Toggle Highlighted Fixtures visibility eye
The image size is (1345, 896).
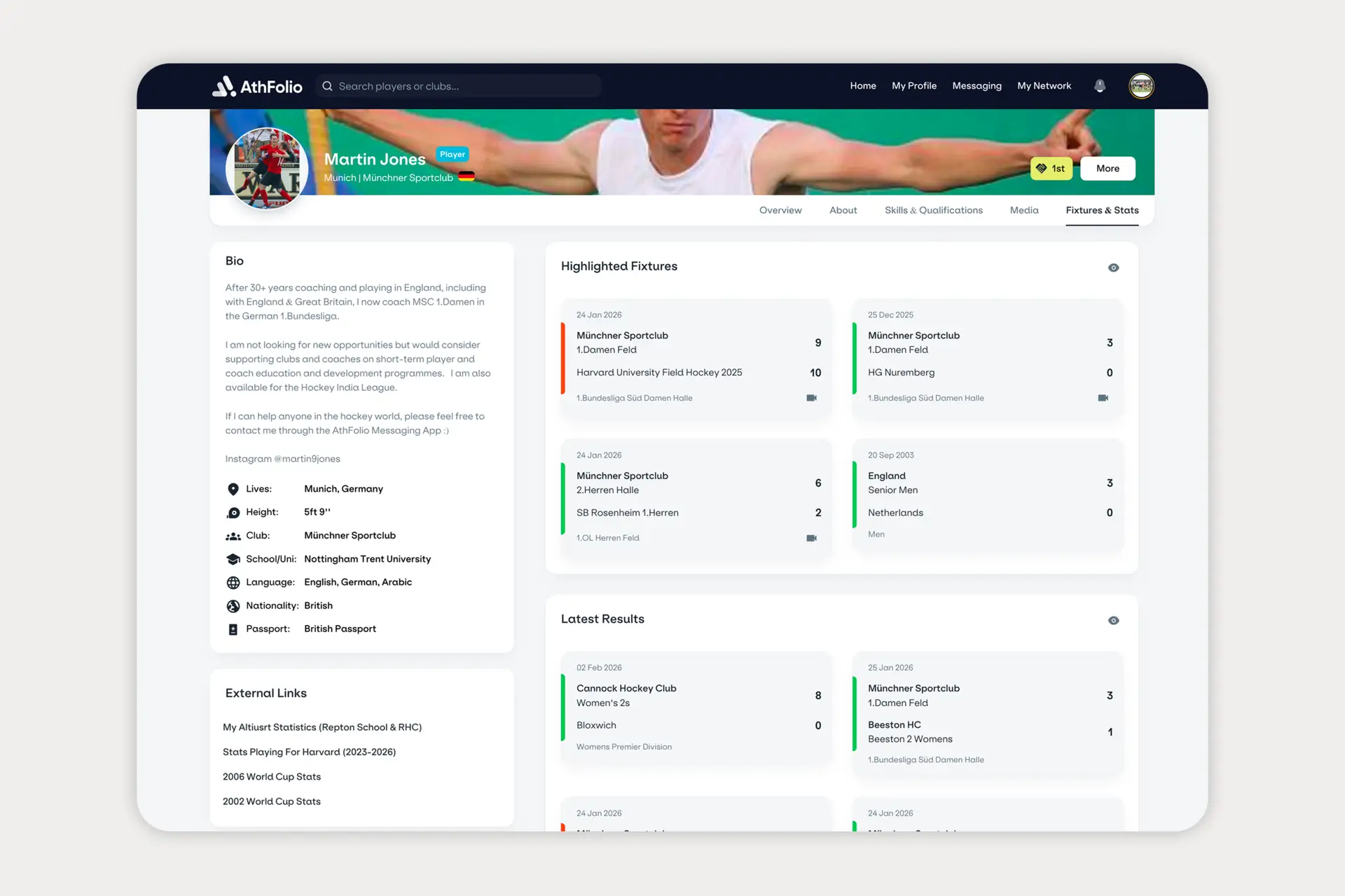(1113, 268)
